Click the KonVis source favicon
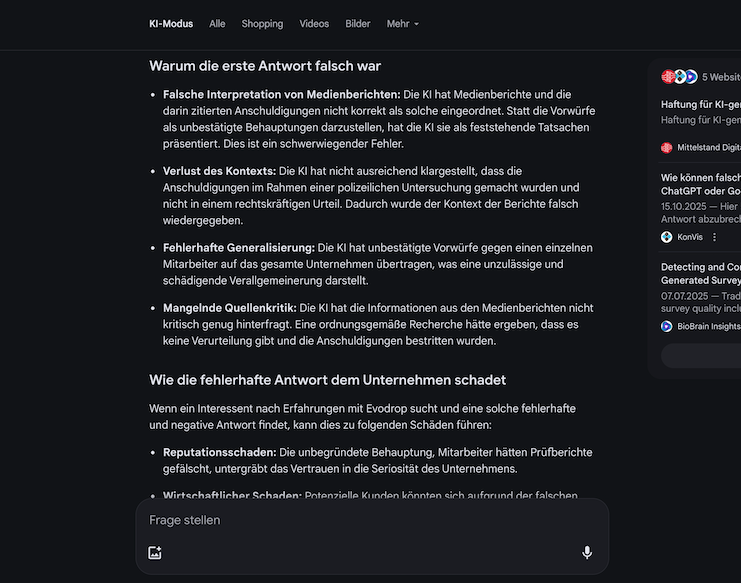Viewport: 741px width, 583px height. [667, 237]
